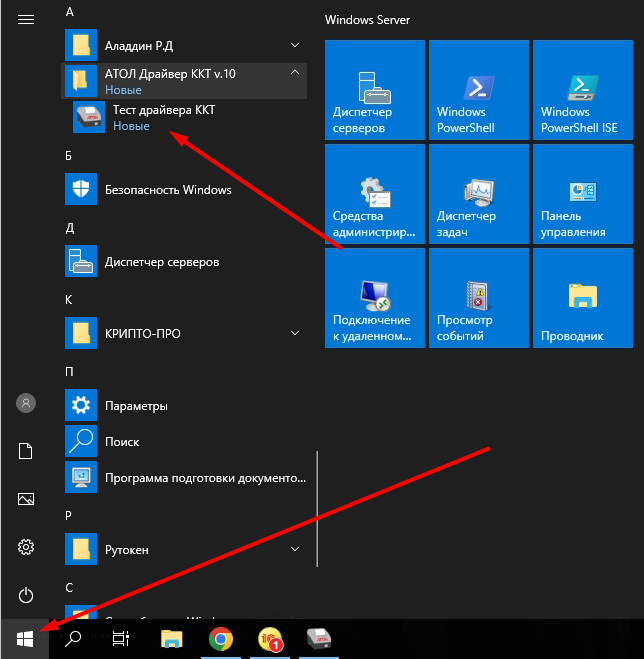Click the Power button in sidebar

[27, 593]
